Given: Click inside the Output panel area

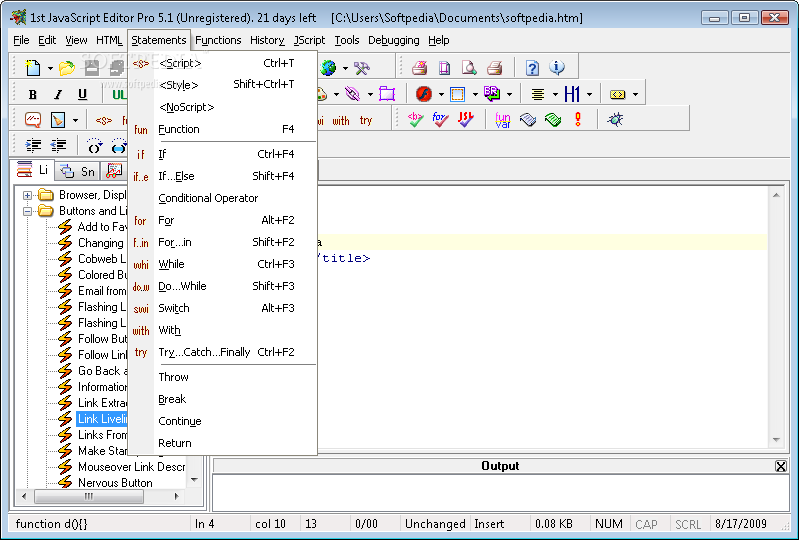Looking at the screenshot, I should tap(500, 492).
